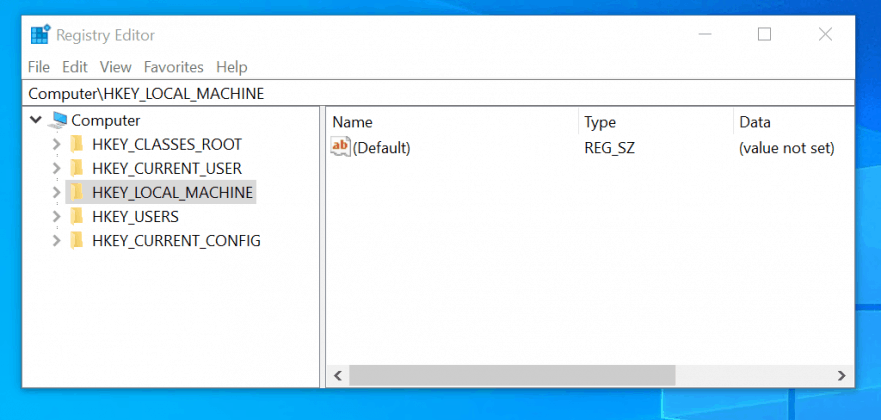Open the File menu

pyautogui.click(x=39, y=67)
